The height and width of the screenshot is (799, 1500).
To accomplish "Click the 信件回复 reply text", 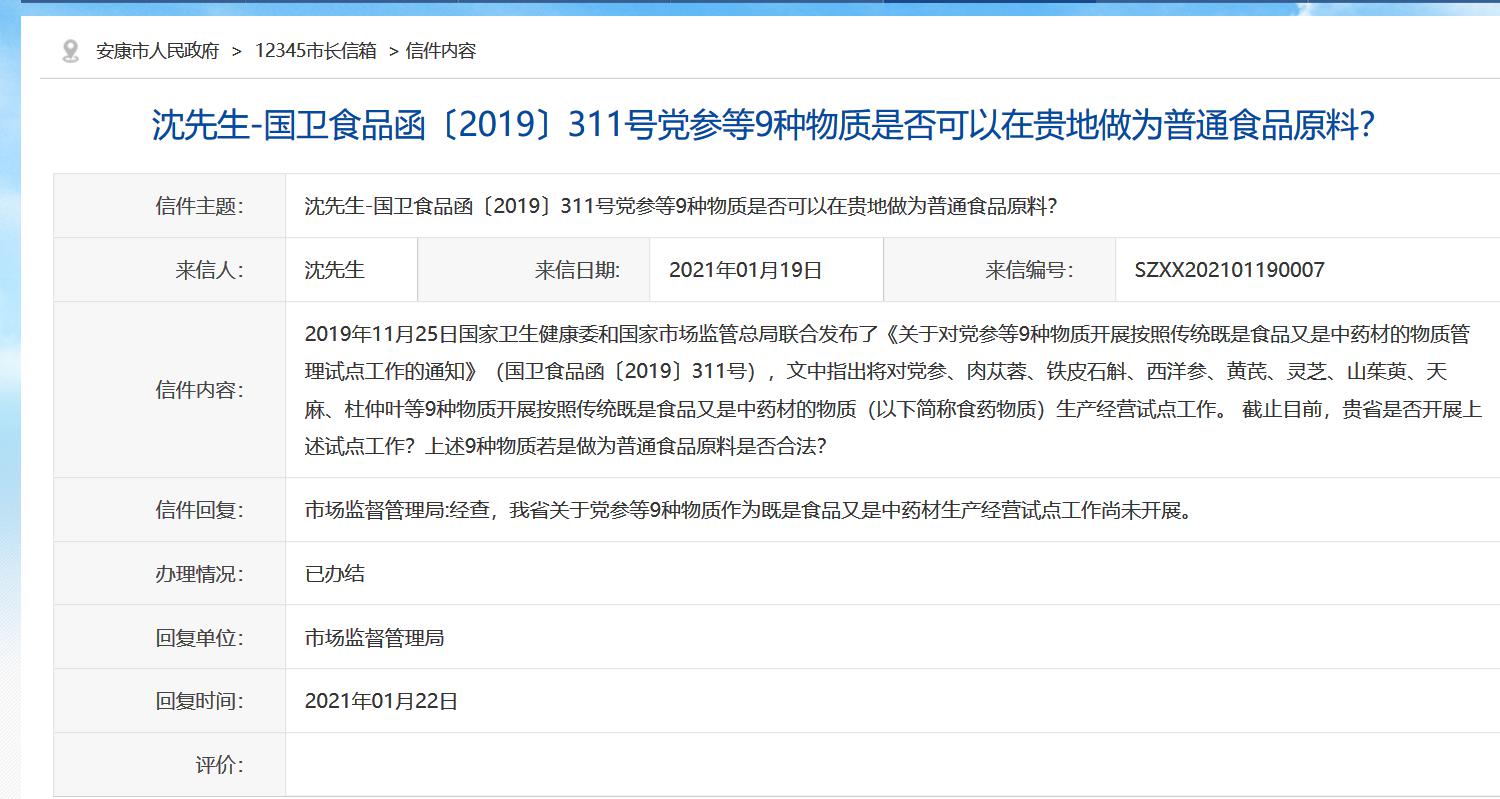I will 748,510.
